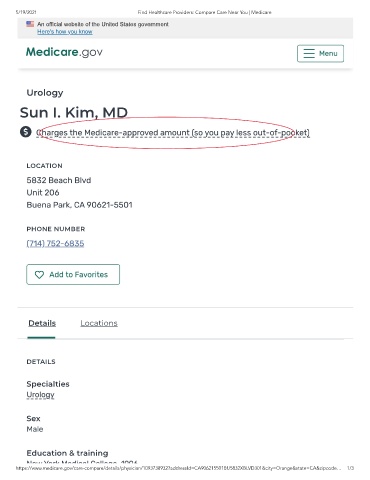Screen dimensions: 370x480
Task: Click the Medicare.gov logo
Action: coord(64,52)
